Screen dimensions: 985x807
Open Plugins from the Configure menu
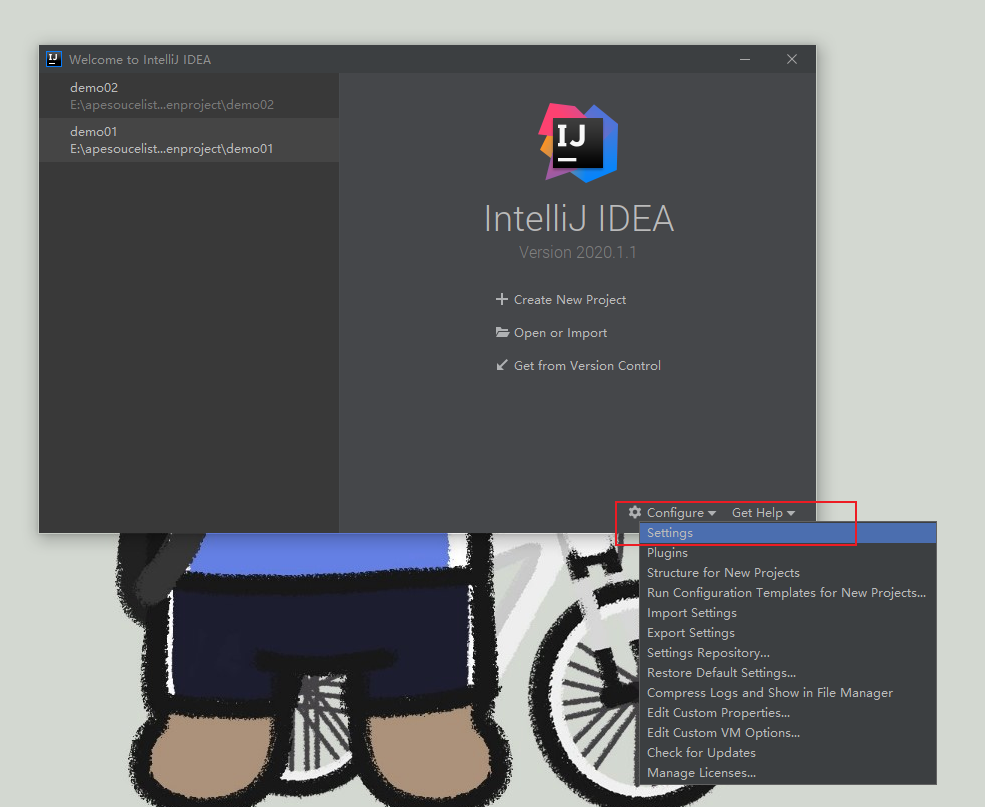tap(788, 553)
